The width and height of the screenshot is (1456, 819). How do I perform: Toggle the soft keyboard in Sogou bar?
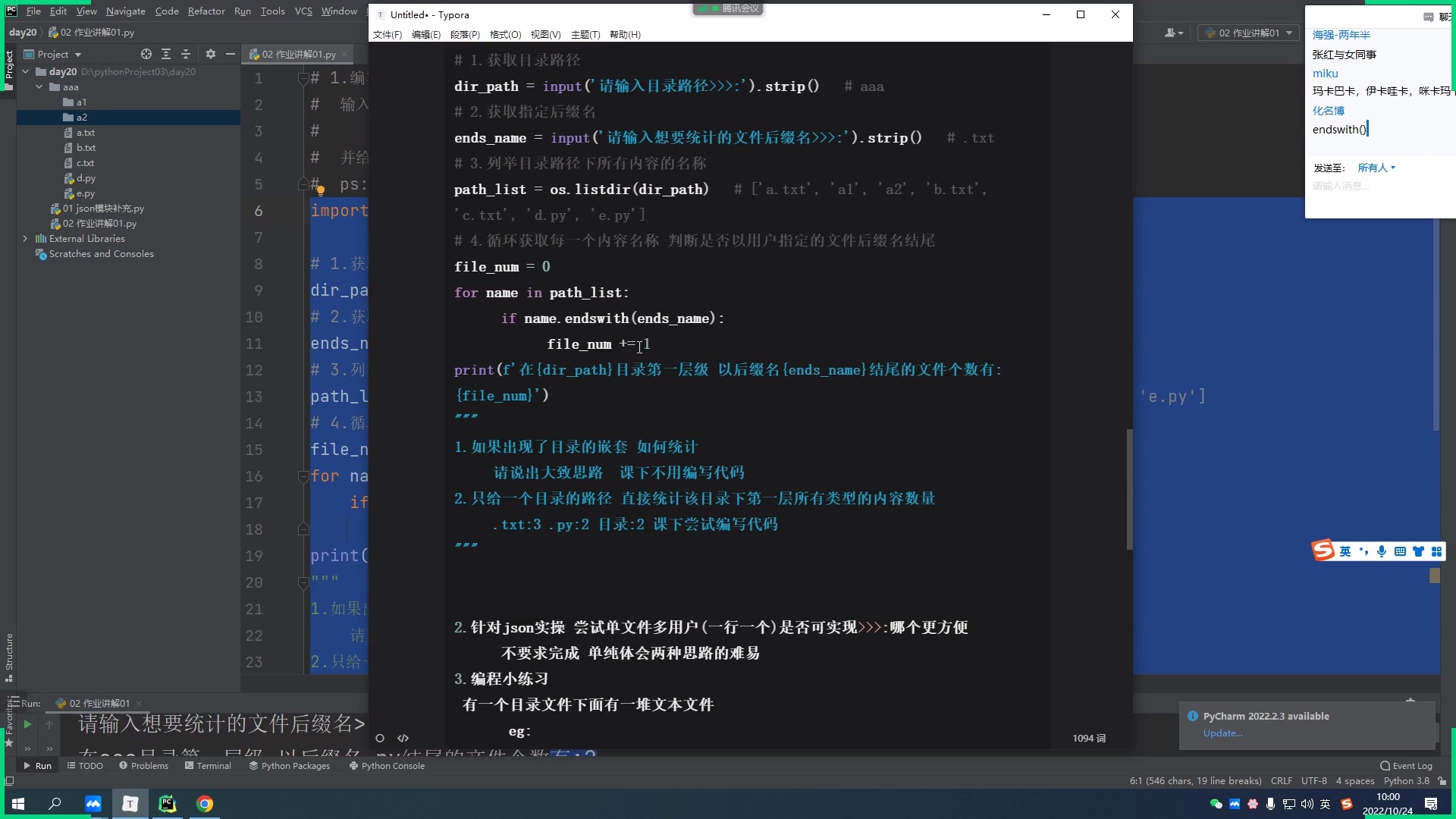1401,551
